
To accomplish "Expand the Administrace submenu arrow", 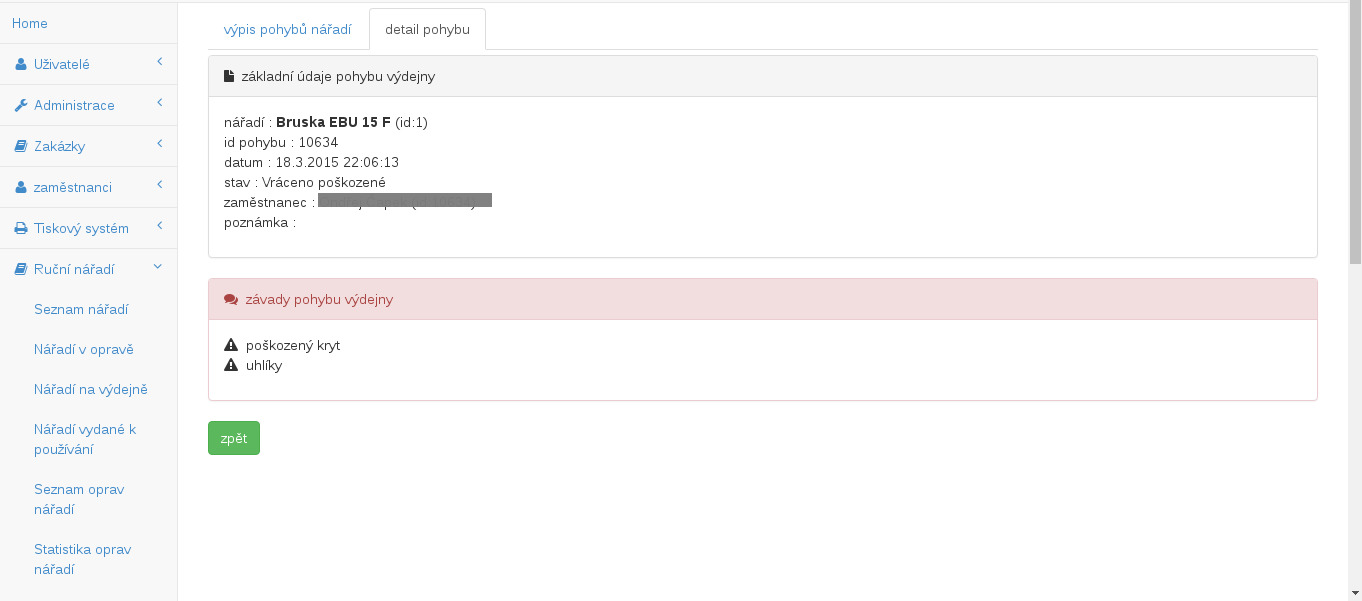I will point(159,104).
